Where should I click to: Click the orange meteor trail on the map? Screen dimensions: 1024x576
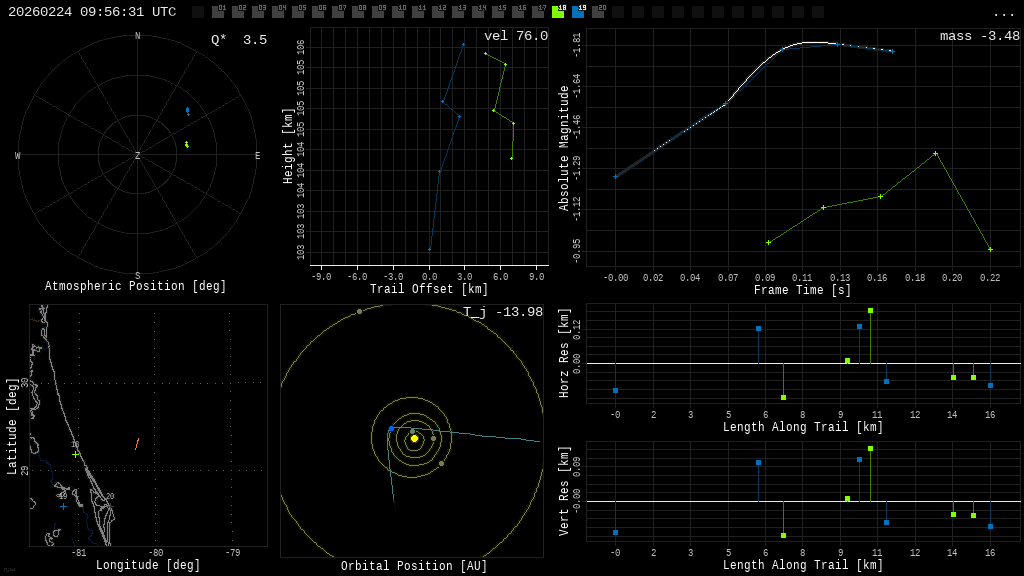[137, 444]
